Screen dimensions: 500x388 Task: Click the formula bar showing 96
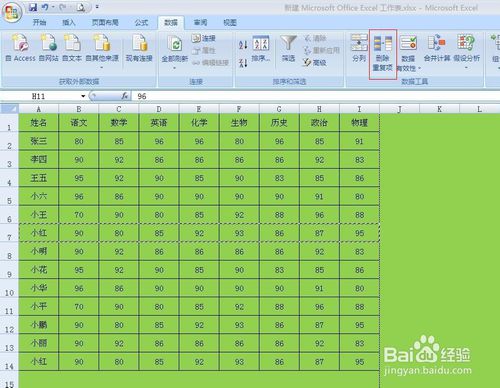click(x=315, y=96)
